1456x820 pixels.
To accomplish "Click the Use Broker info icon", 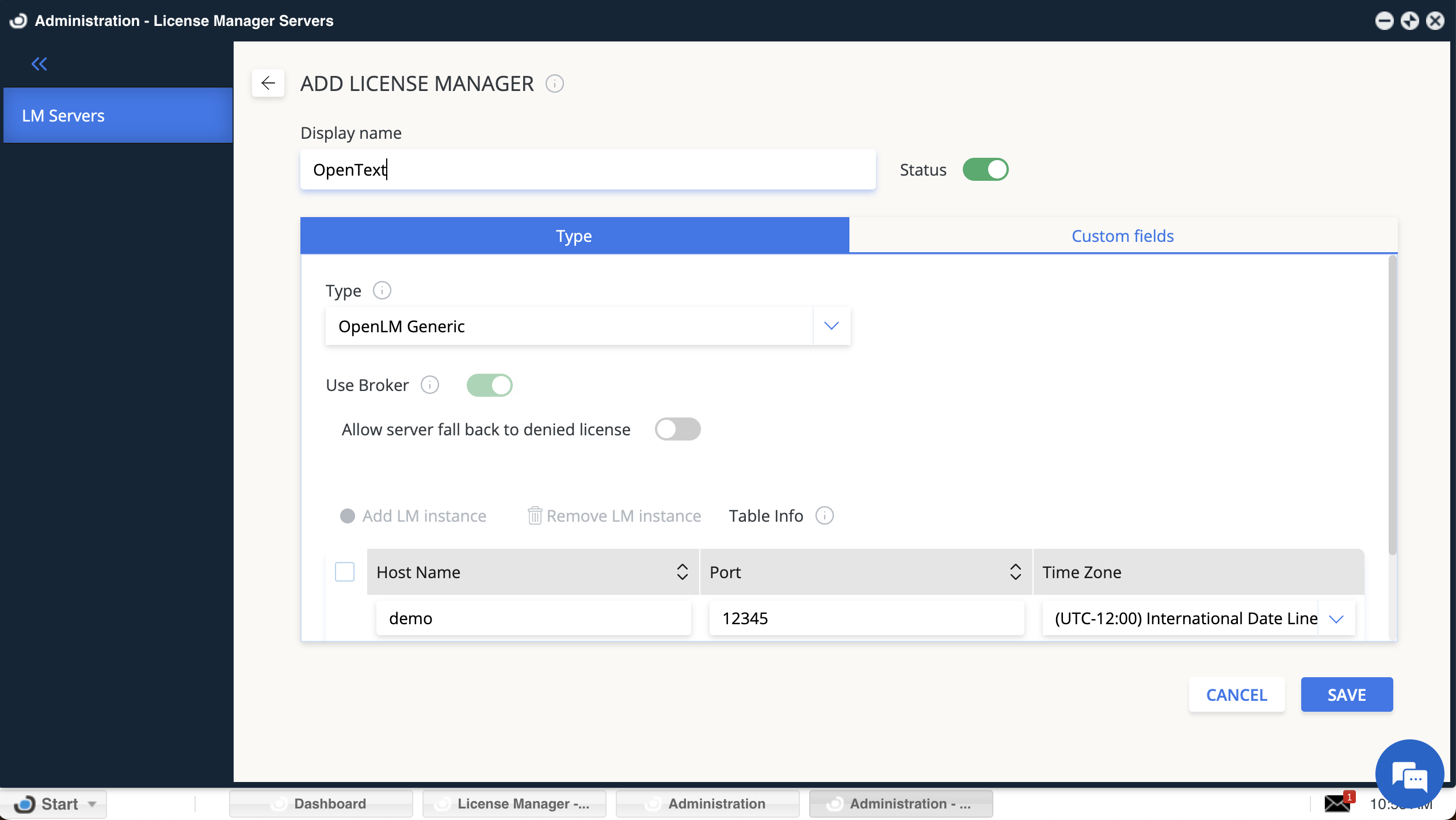I will [430, 385].
